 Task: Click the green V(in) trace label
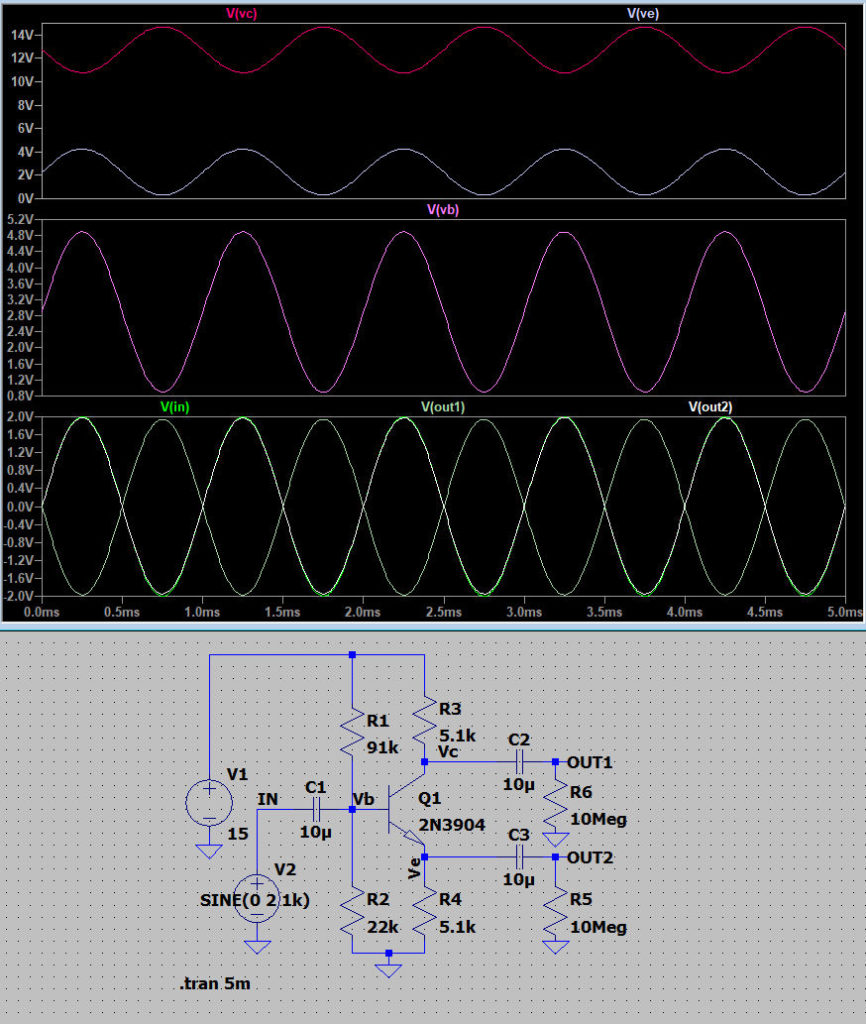pos(174,407)
